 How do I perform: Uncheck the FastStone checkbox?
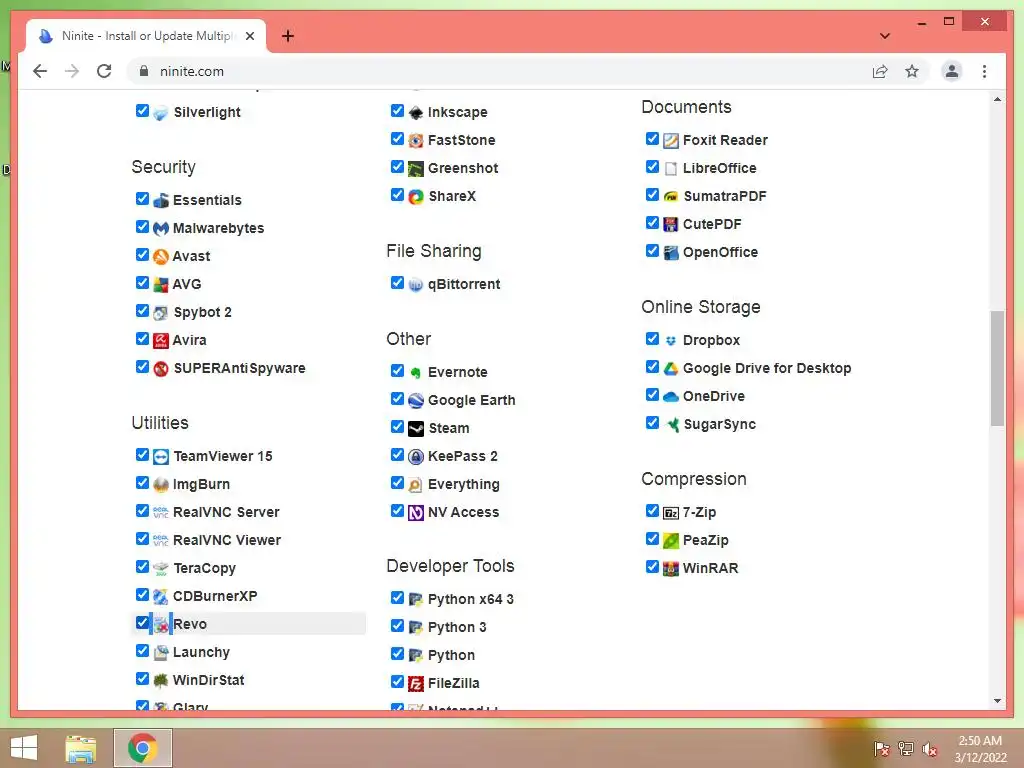[397, 138]
